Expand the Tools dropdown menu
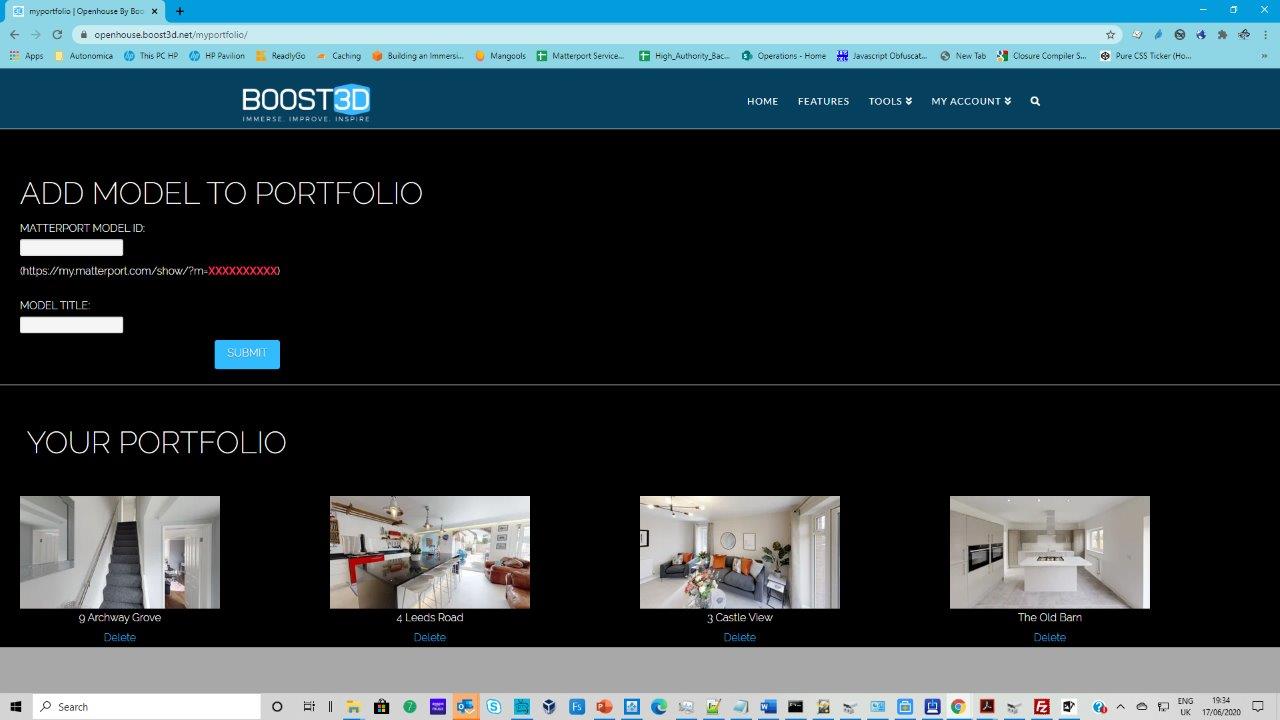The width and height of the screenshot is (1280, 720). click(x=890, y=101)
